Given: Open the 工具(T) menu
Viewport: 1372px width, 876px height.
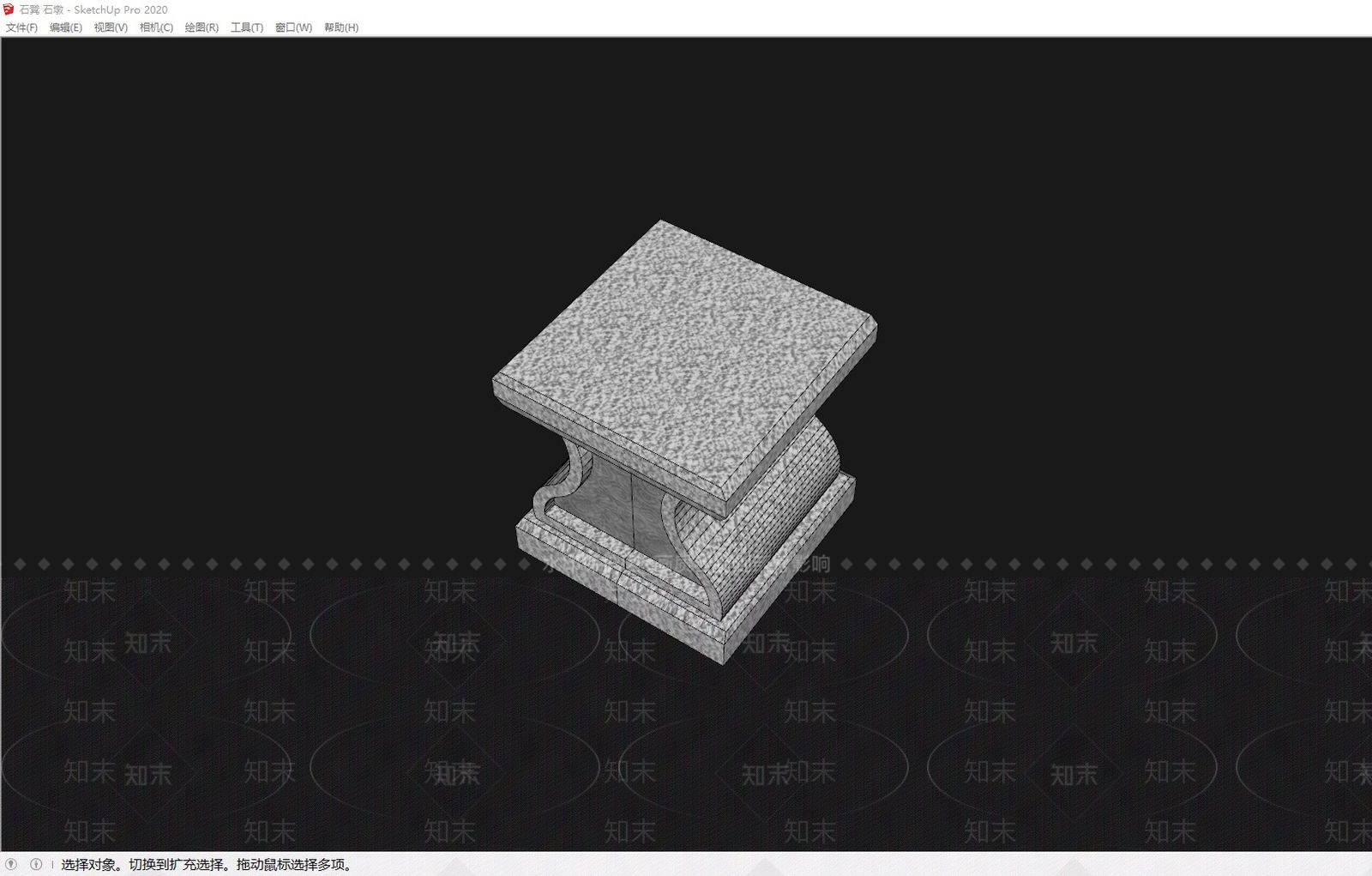Looking at the screenshot, I should coord(247,27).
